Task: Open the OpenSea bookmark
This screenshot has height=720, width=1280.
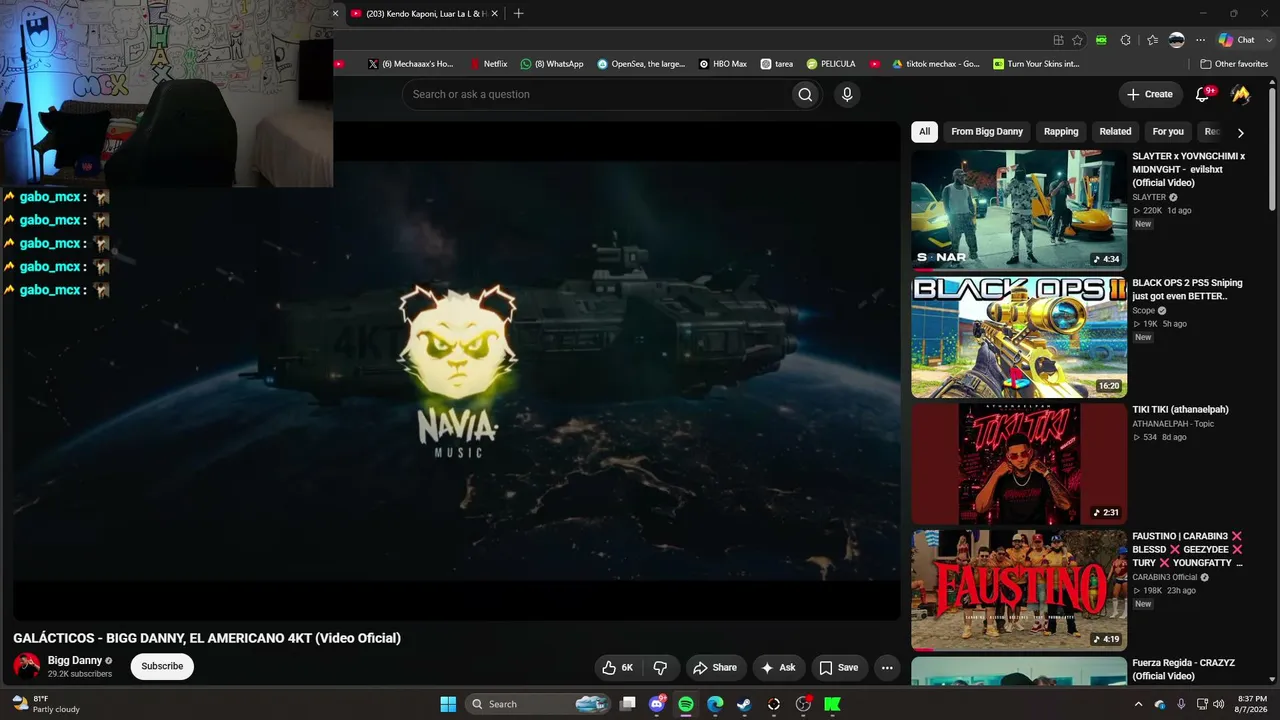Action: pos(641,64)
